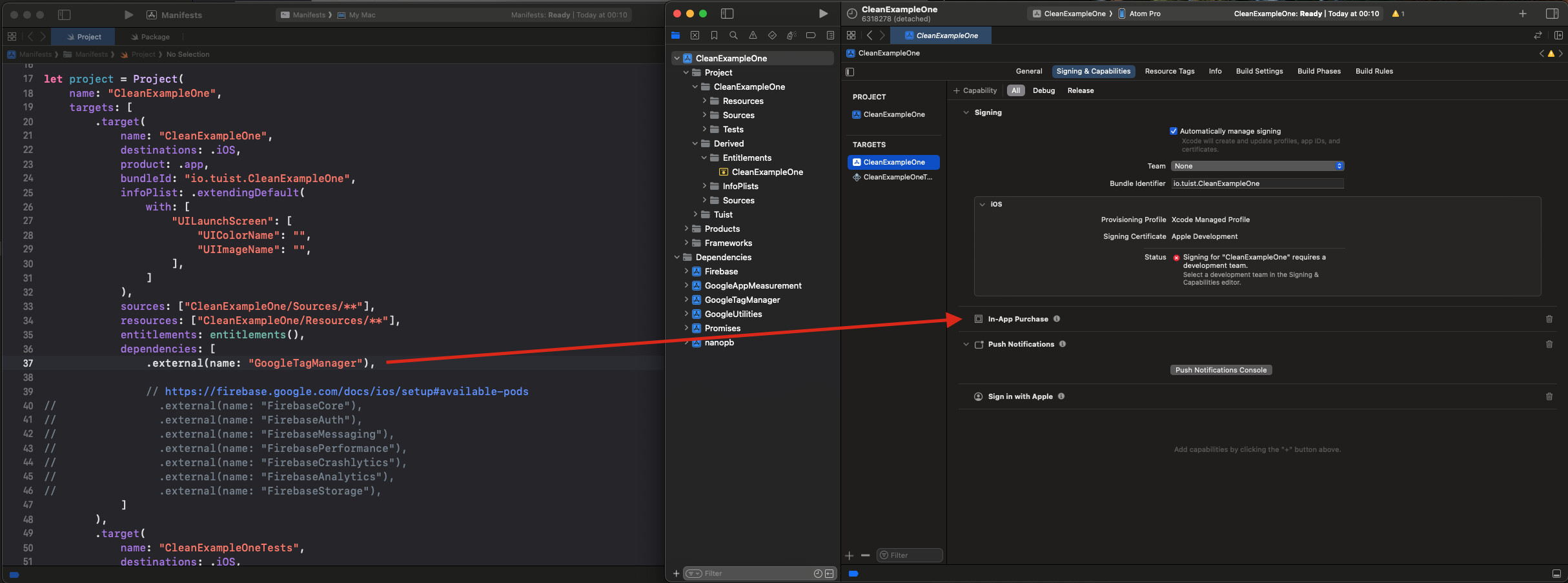Toggle Automatically manage signing checkbox
The image size is (1568, 583).
(x=1174, y=131)
